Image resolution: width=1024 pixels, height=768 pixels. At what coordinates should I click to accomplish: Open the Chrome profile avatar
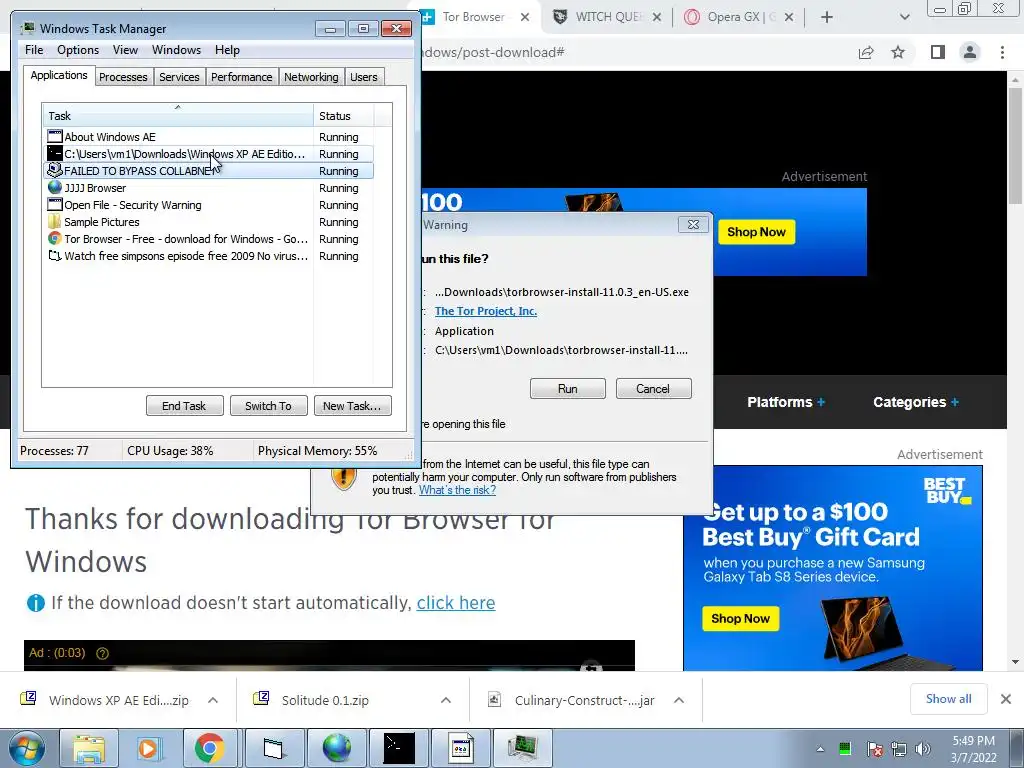pos(970,52)
